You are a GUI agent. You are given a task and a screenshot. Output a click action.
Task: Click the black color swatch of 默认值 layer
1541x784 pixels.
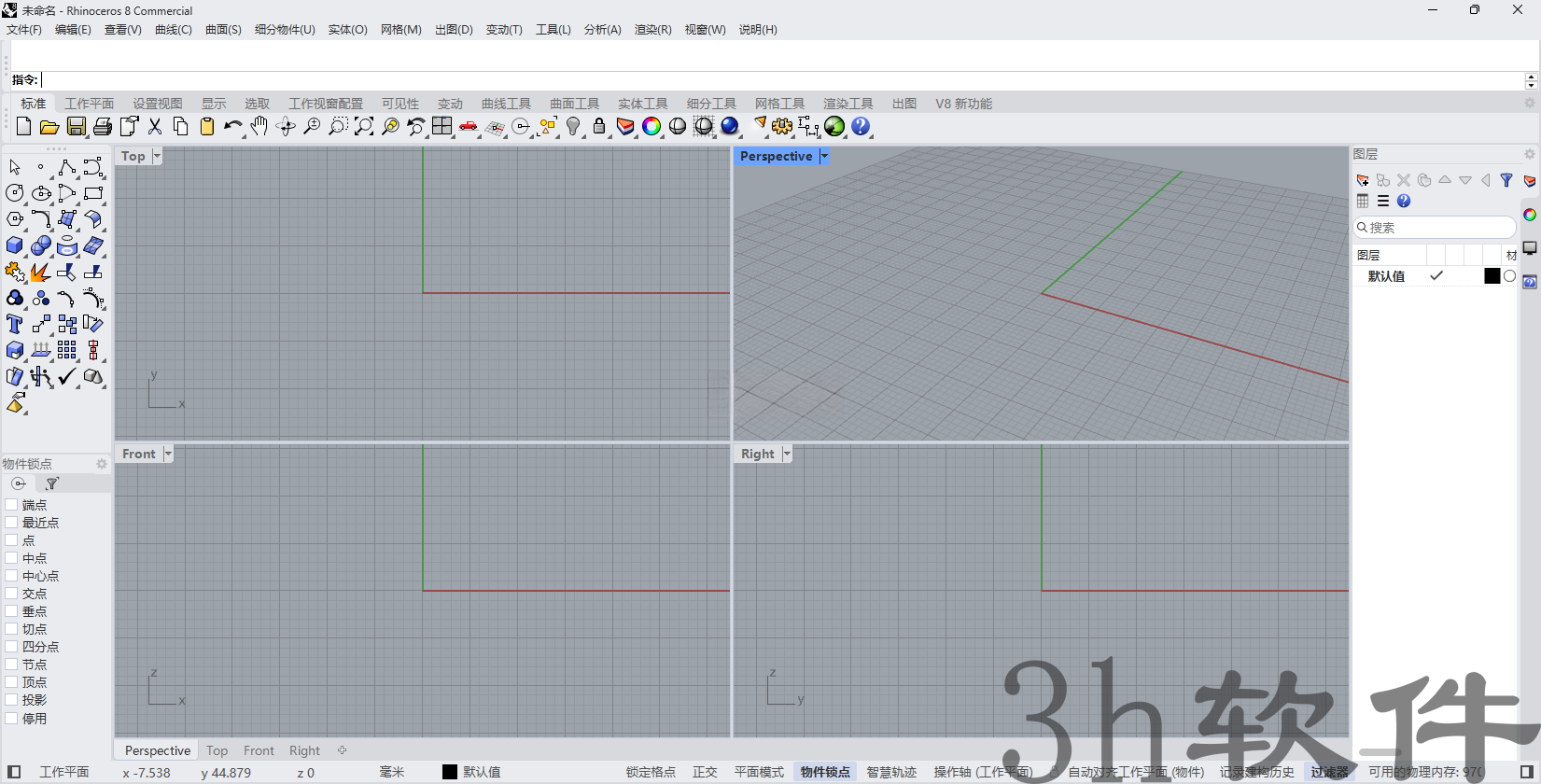pyautogui.click(x=1492, y=276)
